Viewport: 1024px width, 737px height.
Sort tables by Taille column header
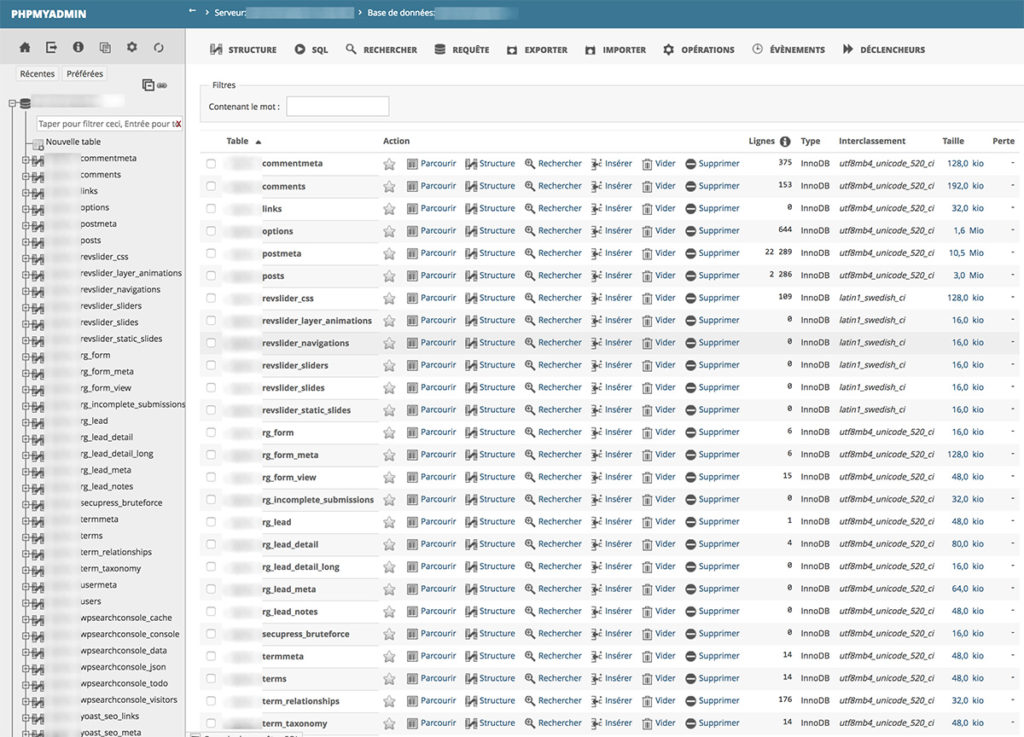(953, 141)
